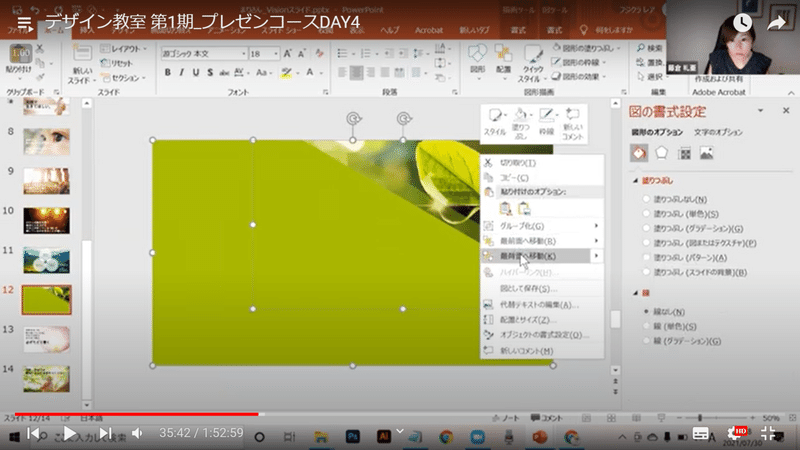Click 新しいコメント in the mini toolbar
800x450 pixels.
573,123
